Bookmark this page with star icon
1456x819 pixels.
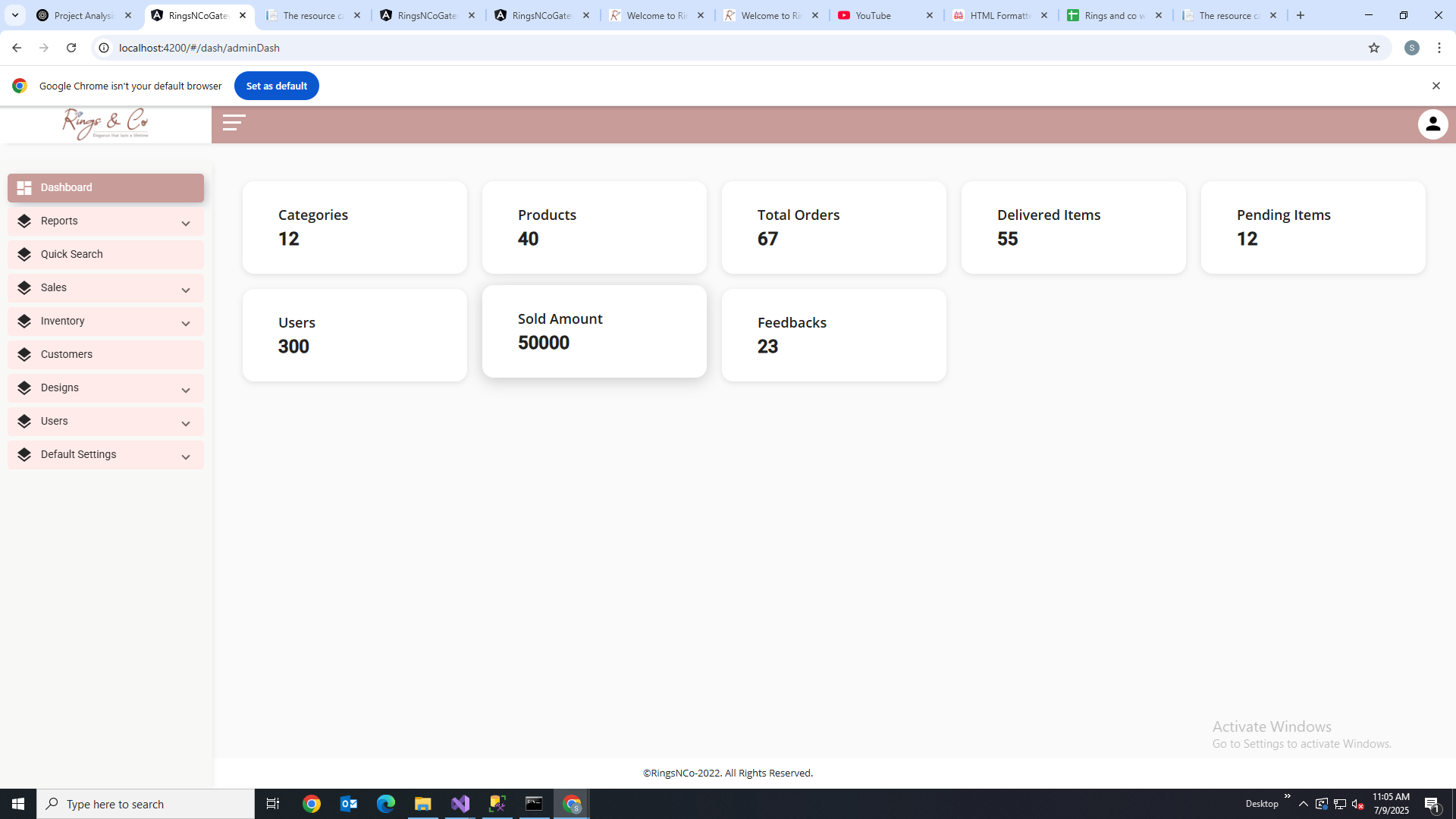[x=1373, y=48]
